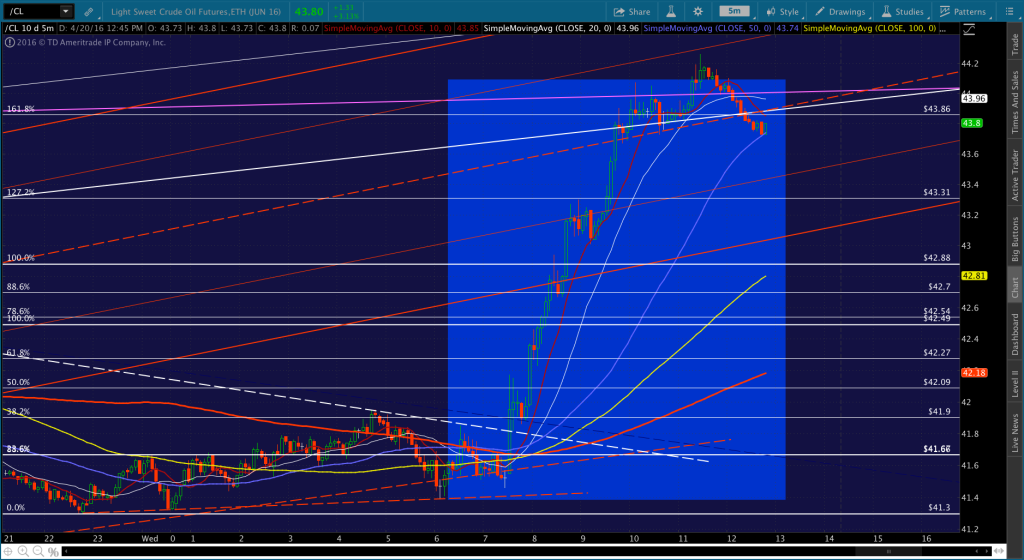Click the $42.09 Fibonacci price label
The image size is (1024, 560).
[937, 382]
